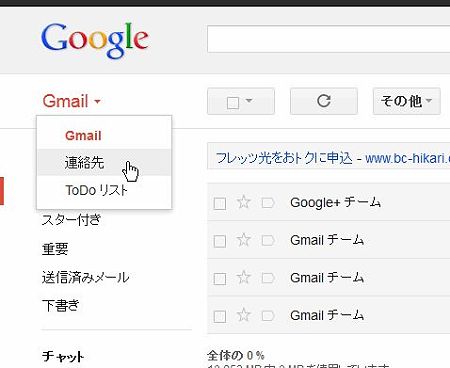Star the second Gmail チーム email
Image resolution: width=450 pixels, height=368 pixels.
pyautogui.click(x=244, y=277)
